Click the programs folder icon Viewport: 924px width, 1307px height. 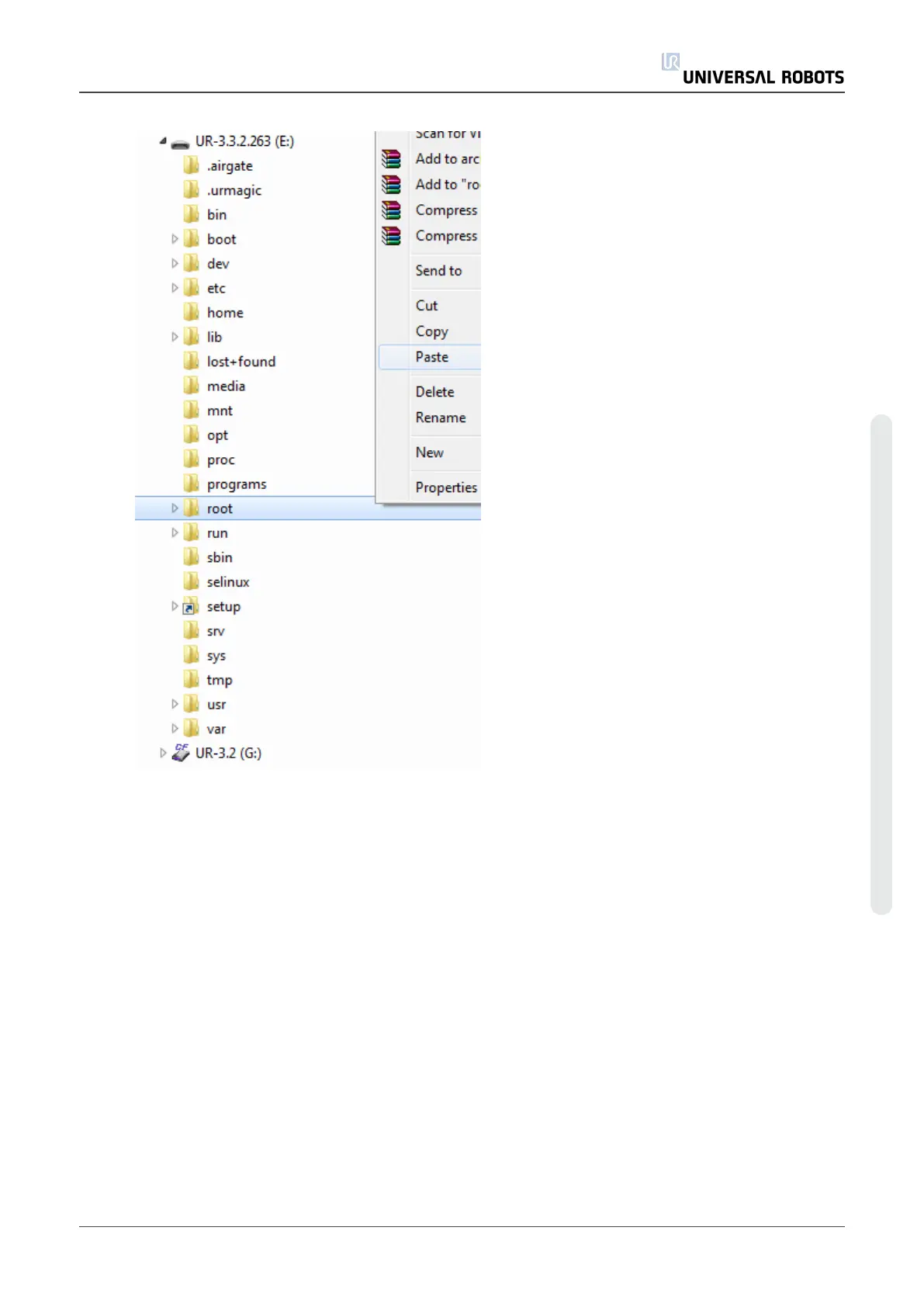191,484
